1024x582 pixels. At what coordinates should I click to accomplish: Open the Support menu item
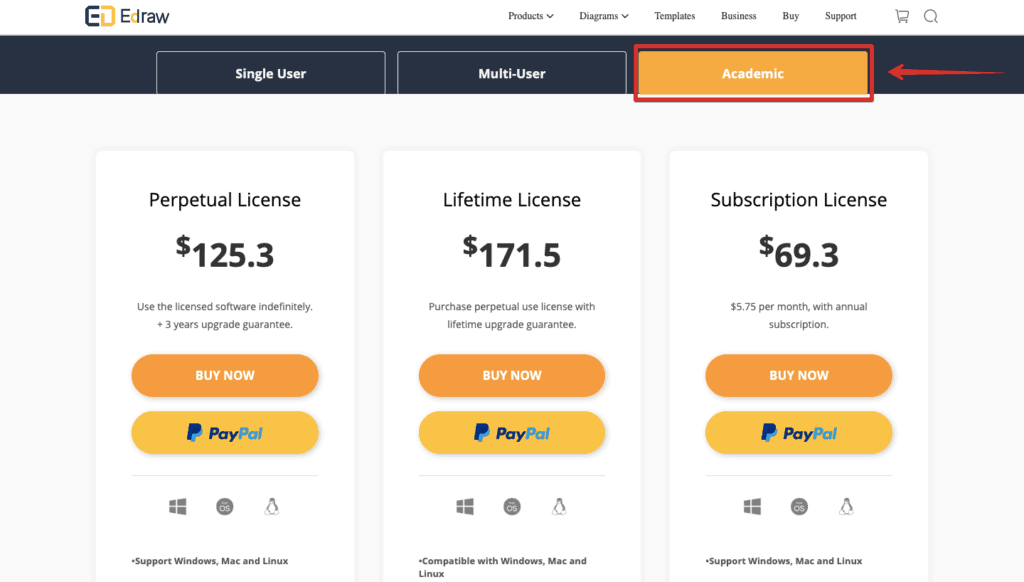point(840,16)
